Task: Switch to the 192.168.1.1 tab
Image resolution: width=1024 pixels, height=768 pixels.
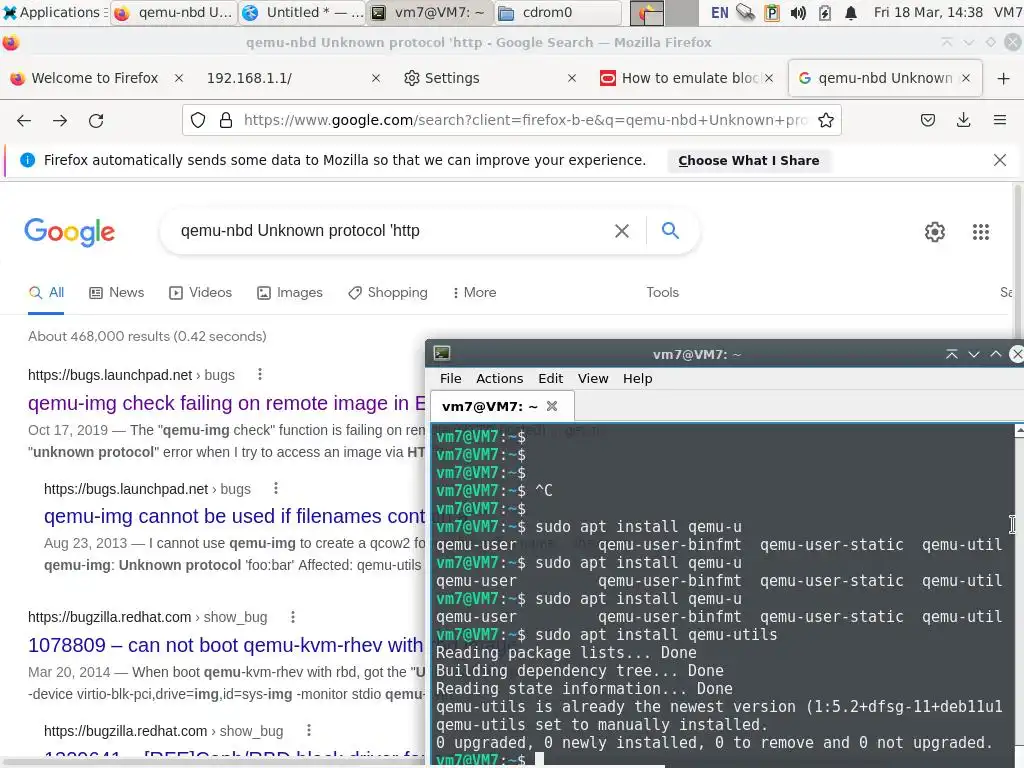Action: pos(249,78)
